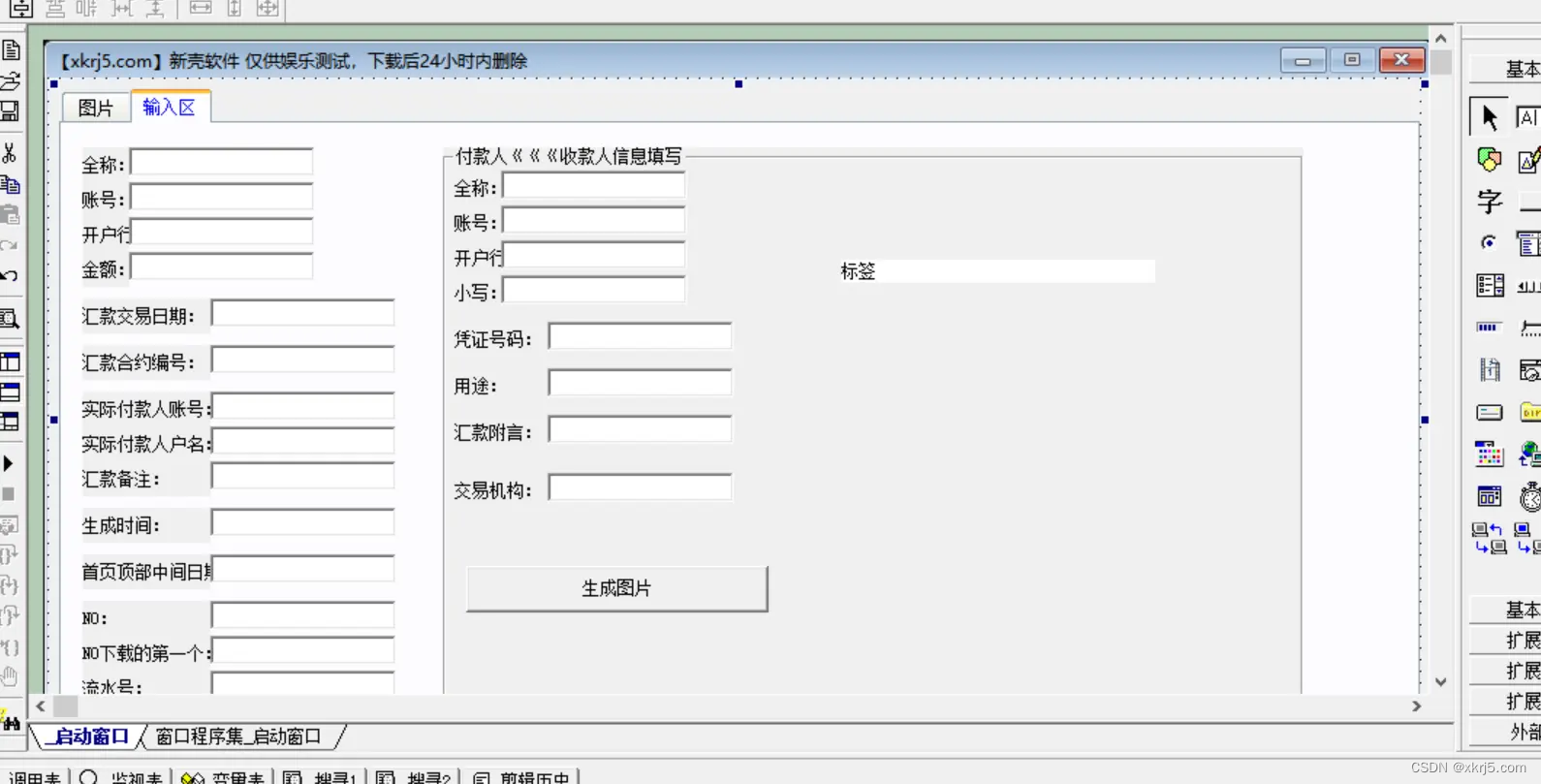Open the _启动窗口 designer tab
The width and height of the screenshot is (1541, 784).
[88, 737]
